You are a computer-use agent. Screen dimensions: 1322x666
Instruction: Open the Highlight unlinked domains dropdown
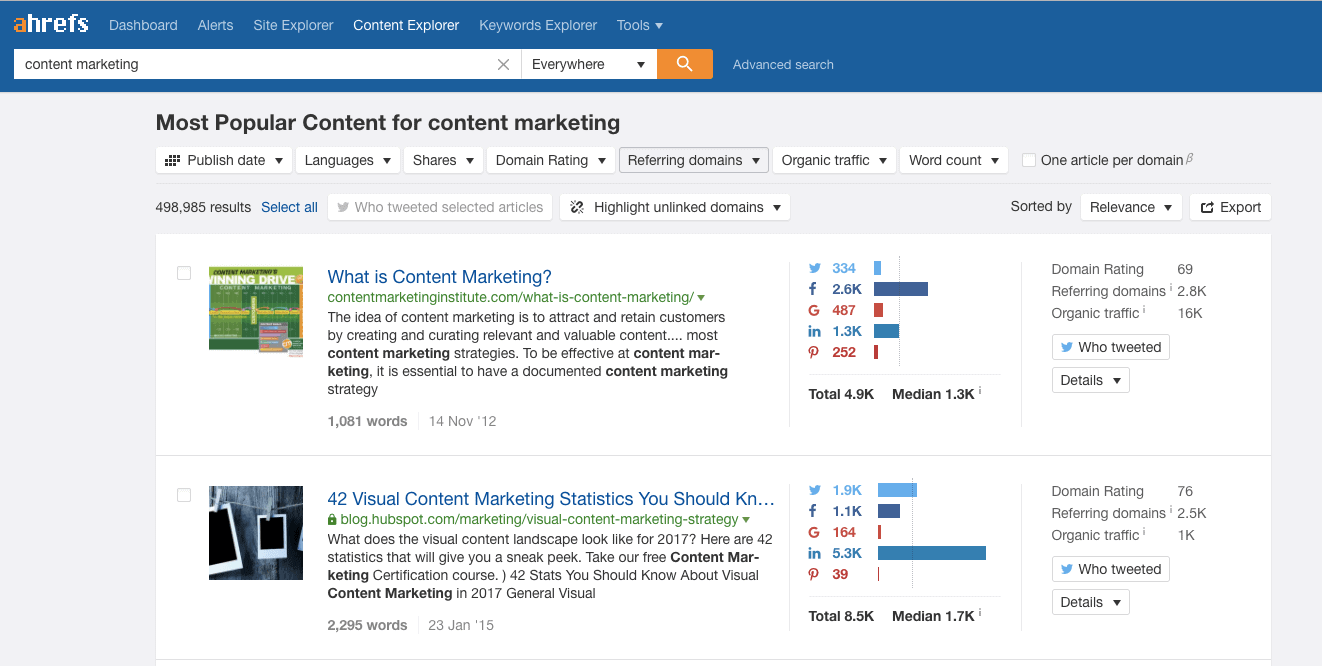(x=675, y=207)
